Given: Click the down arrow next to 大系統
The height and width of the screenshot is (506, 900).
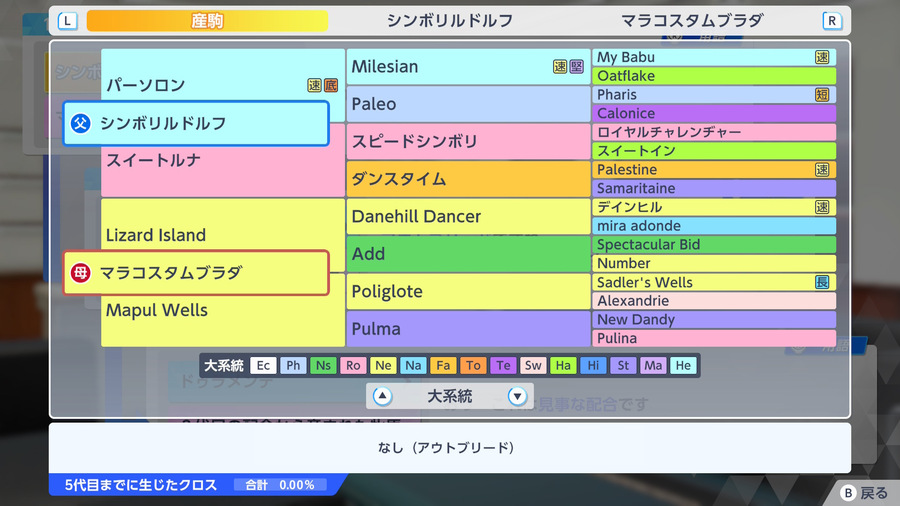Looking at the screenshot, I should coord(517,396).
